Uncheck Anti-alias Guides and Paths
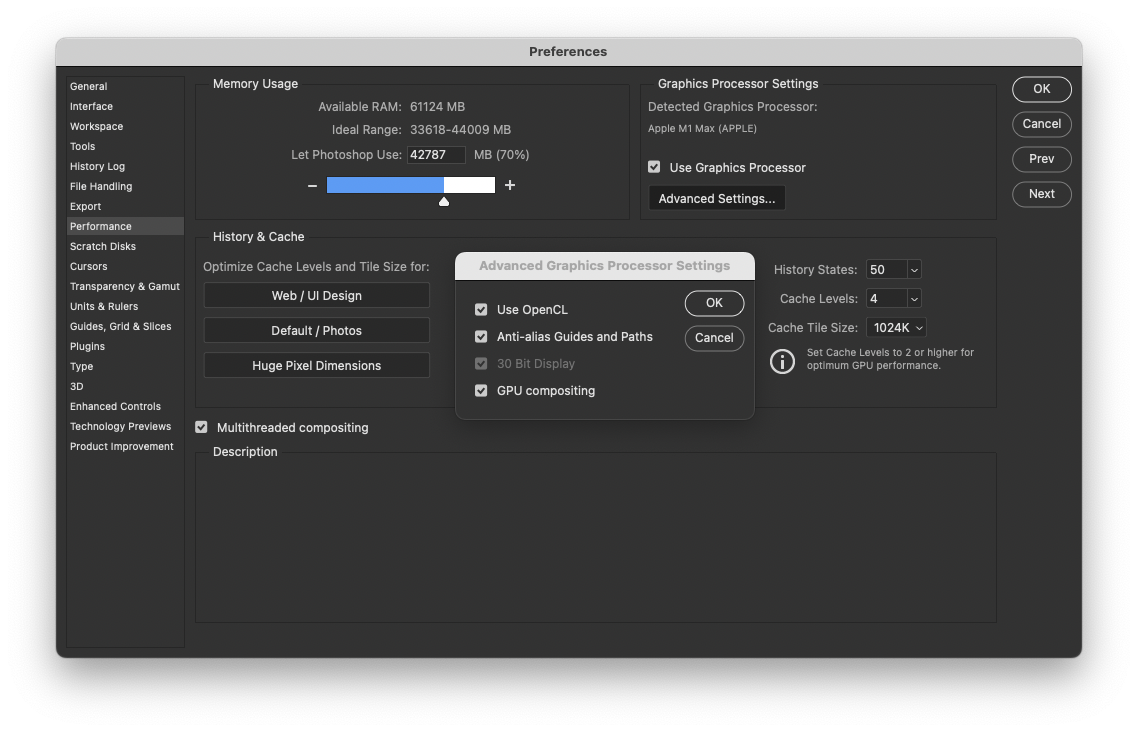 coord(481,336)
